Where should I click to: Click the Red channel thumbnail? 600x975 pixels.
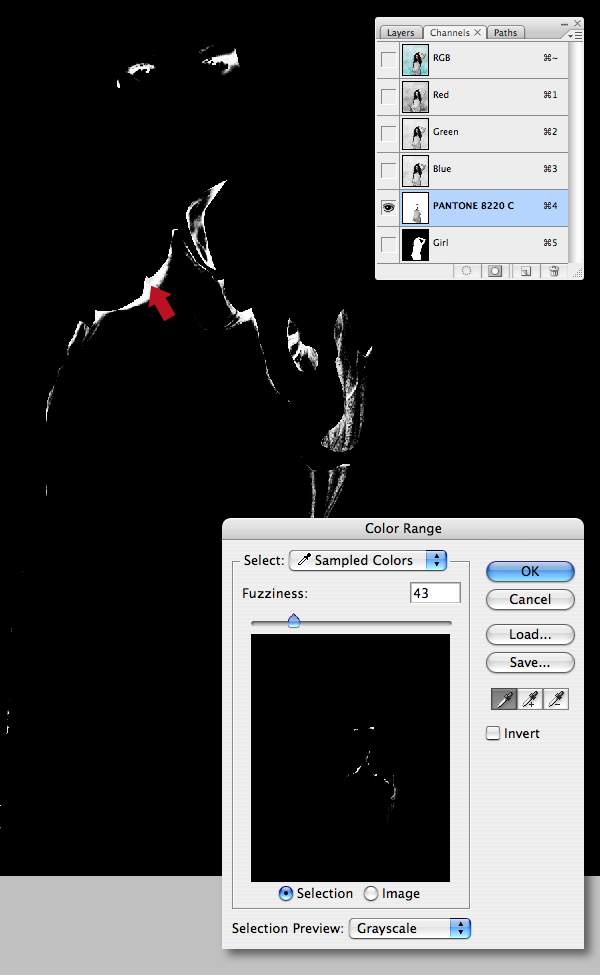[x=415, y=96]
